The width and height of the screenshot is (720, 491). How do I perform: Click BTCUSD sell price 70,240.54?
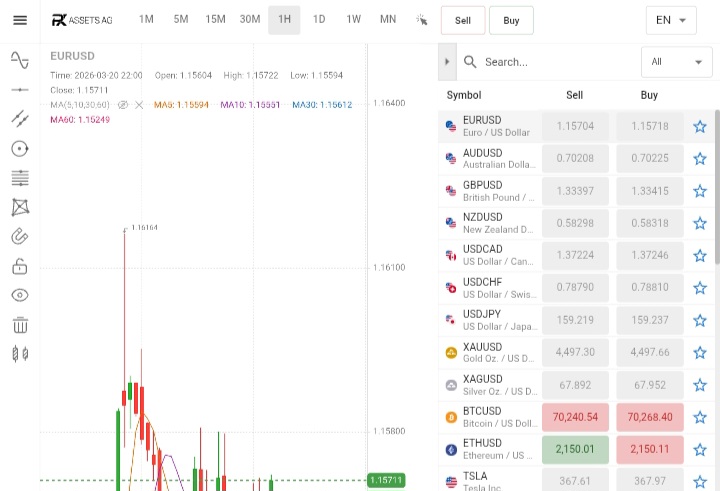coord(575,417)
